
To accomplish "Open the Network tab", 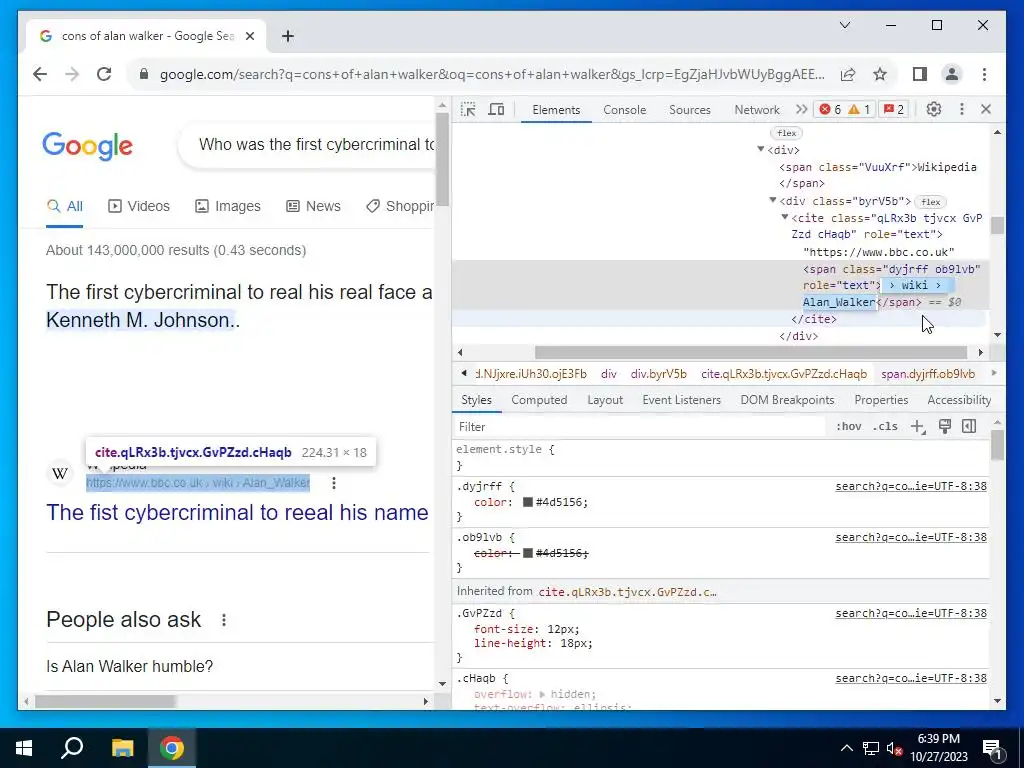I will tap(757, 110).
